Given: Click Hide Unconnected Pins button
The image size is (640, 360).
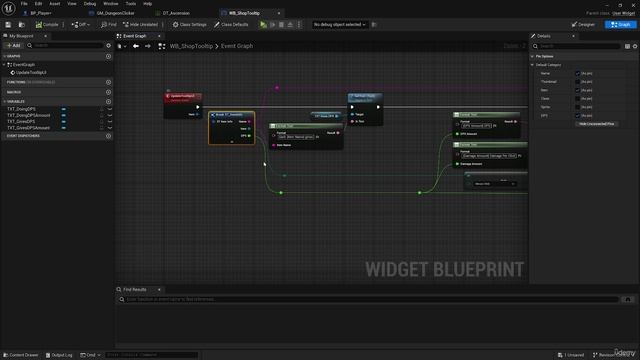Looking at the screenshot, I should coord(596,124).
